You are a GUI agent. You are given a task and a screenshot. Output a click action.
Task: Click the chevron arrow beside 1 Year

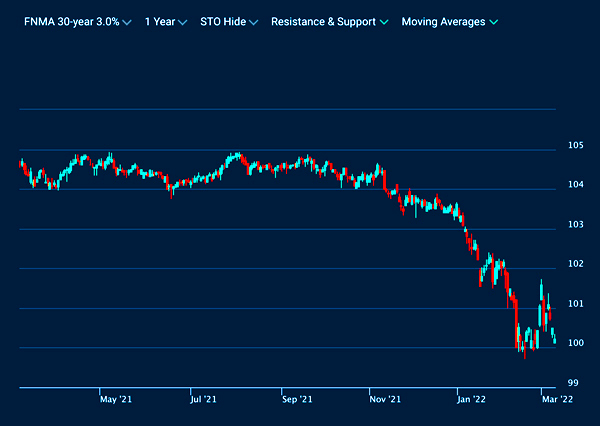click(182, 22)
